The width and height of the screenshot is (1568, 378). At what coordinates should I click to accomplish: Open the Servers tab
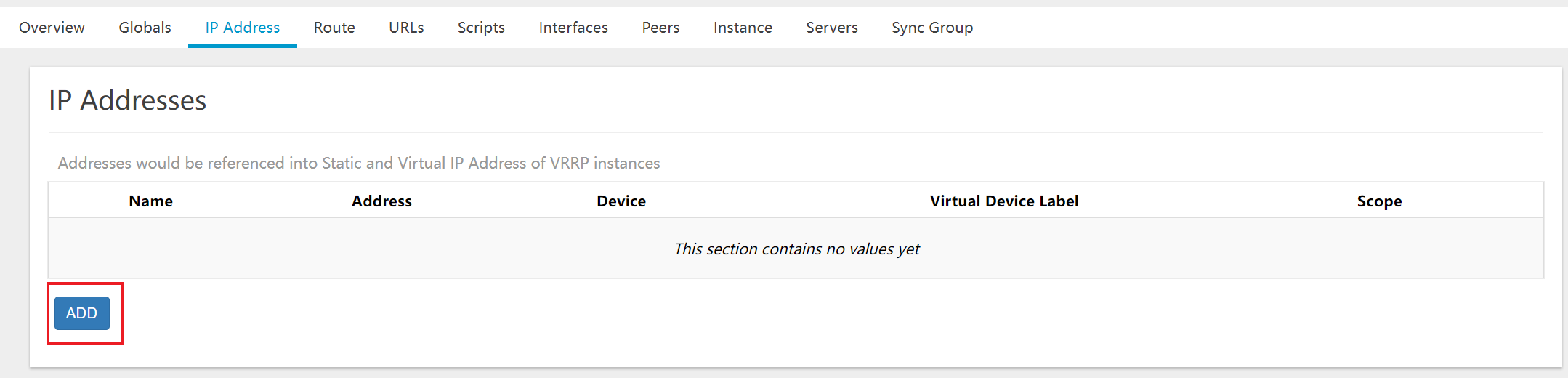pos(832,28)
